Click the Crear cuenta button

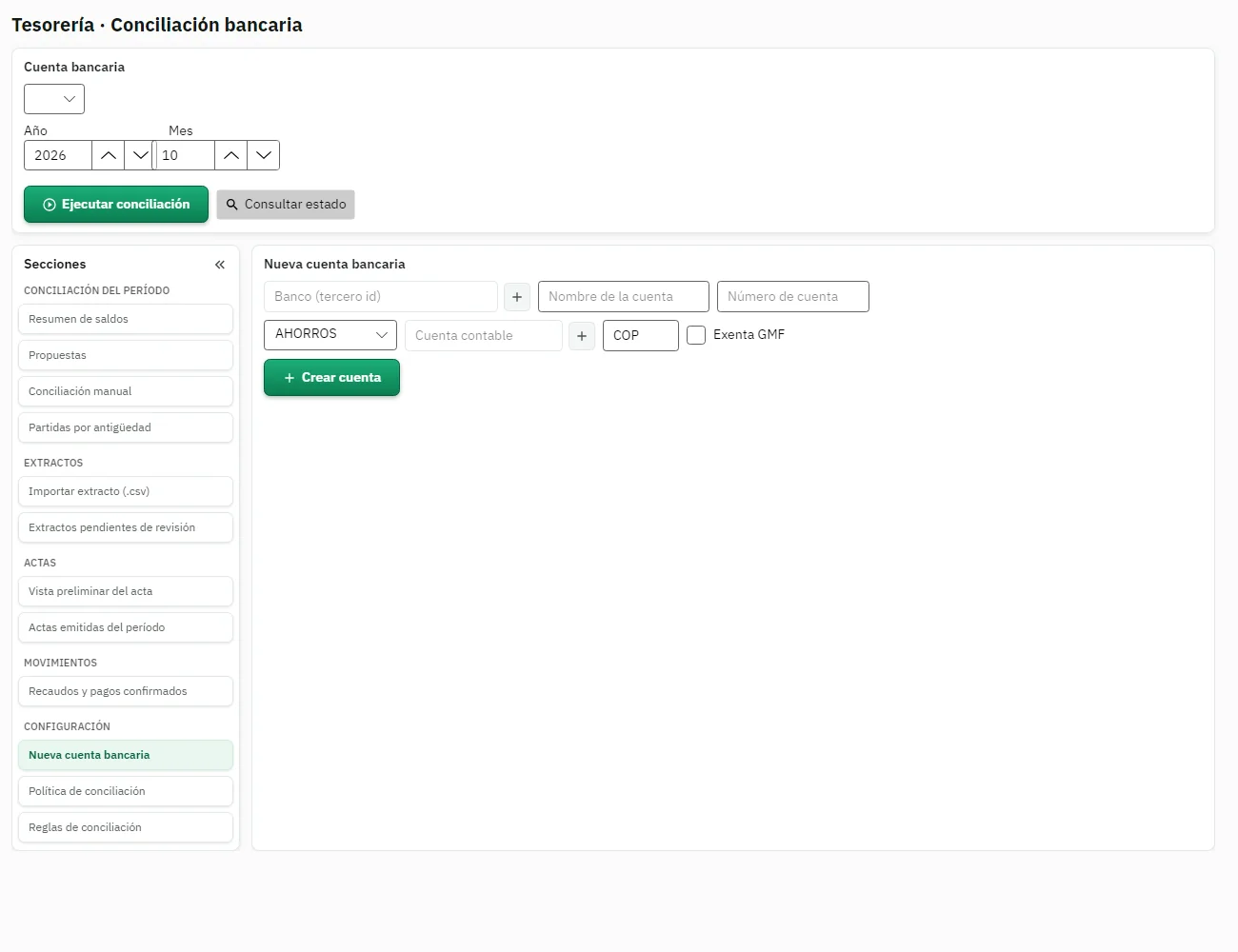click(331, 378)
